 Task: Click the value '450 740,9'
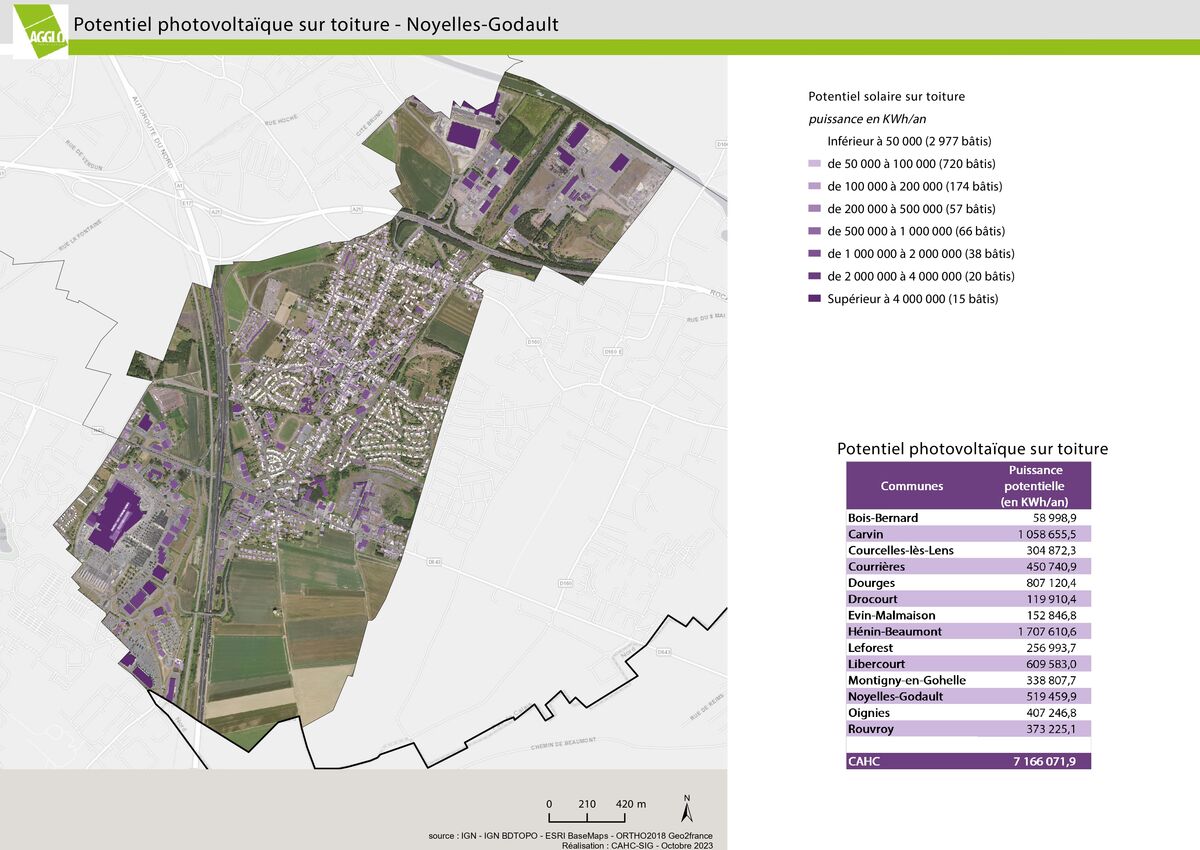(x=1049, y=567)
